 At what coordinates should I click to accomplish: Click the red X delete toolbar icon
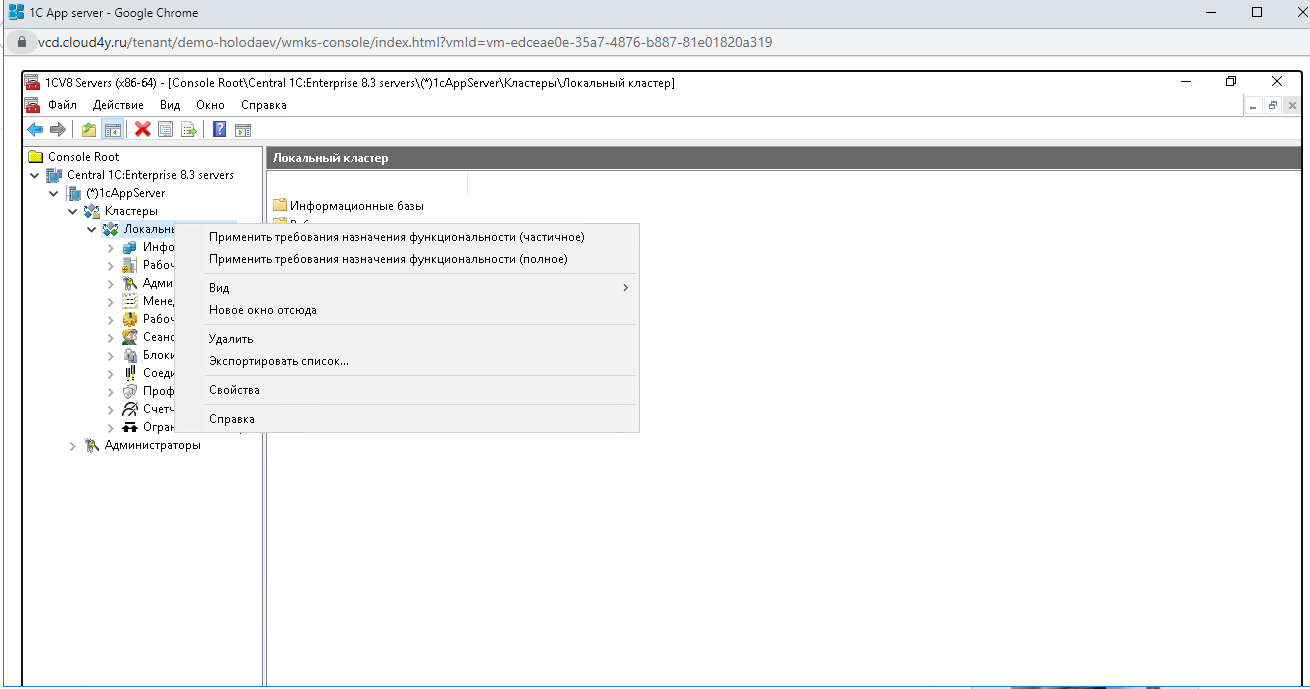tap(143, 129)
